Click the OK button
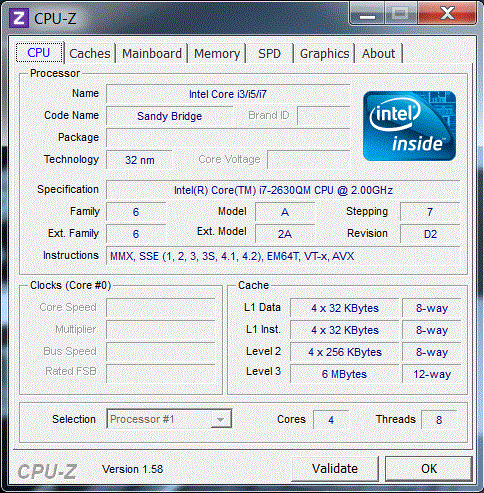Image resolution: width=484 pixels, height=493 pixels. click(x=429, y=469)
